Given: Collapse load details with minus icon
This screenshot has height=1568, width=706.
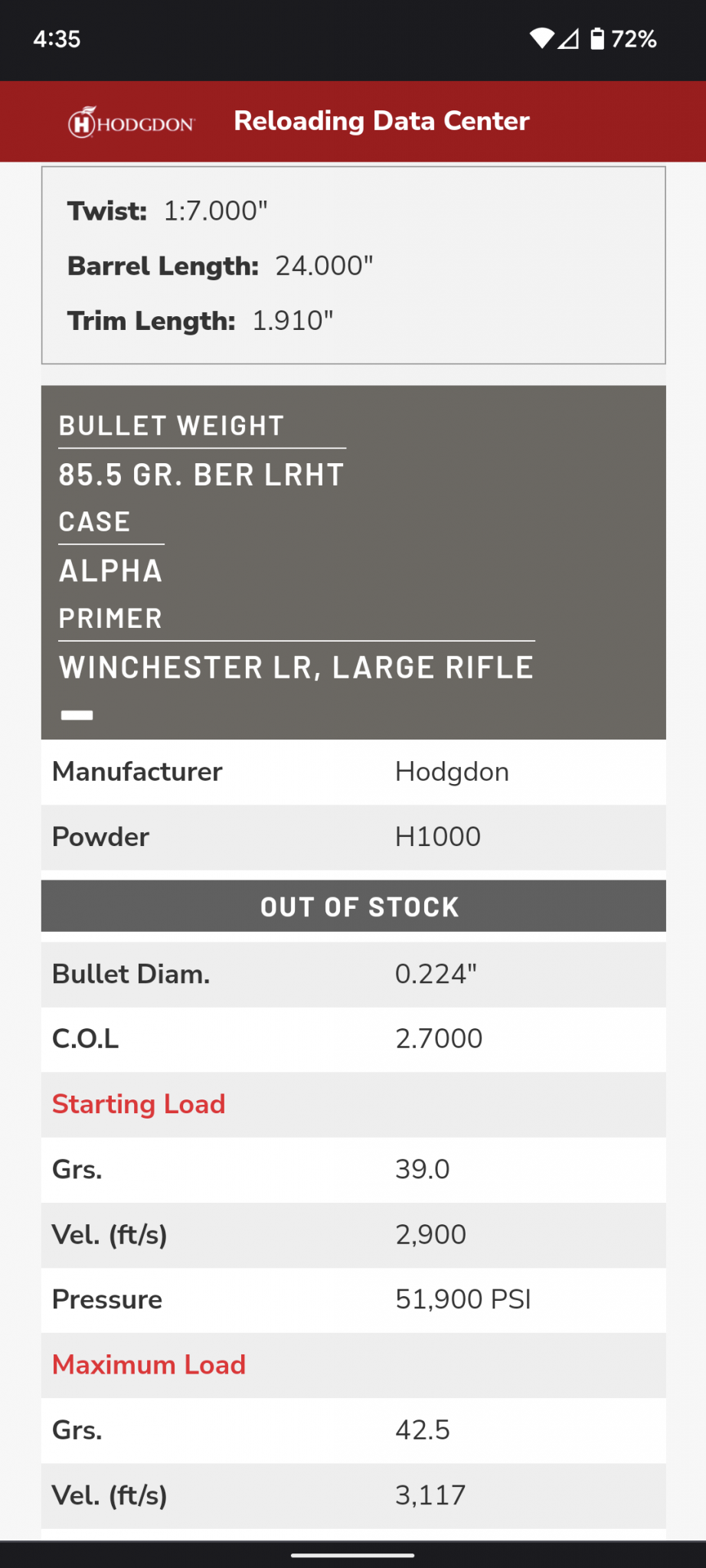Looking at the screenshot, I should click(x=77, y=715).
